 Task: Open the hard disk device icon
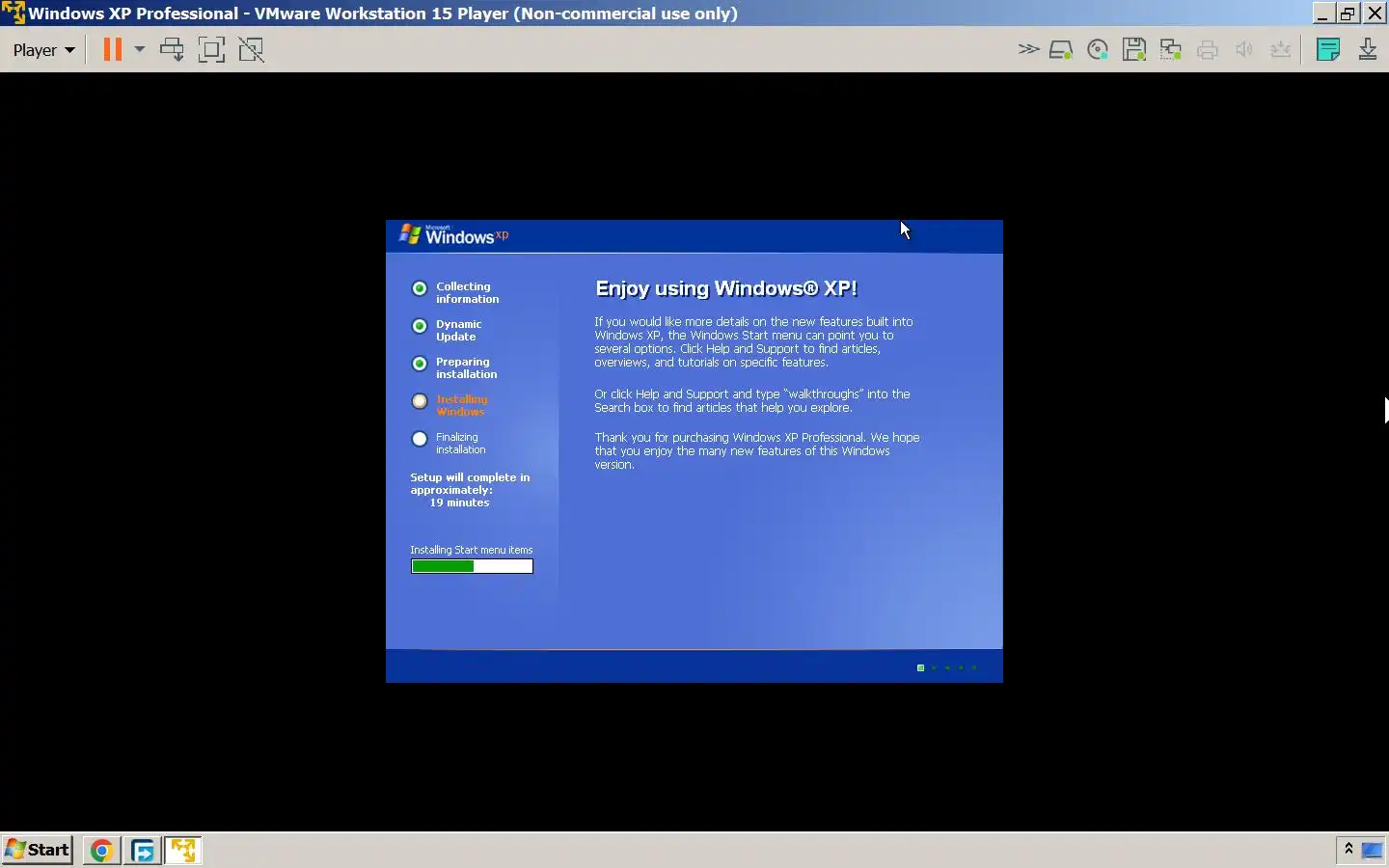pyautogui.click(x=1061, y=50)
